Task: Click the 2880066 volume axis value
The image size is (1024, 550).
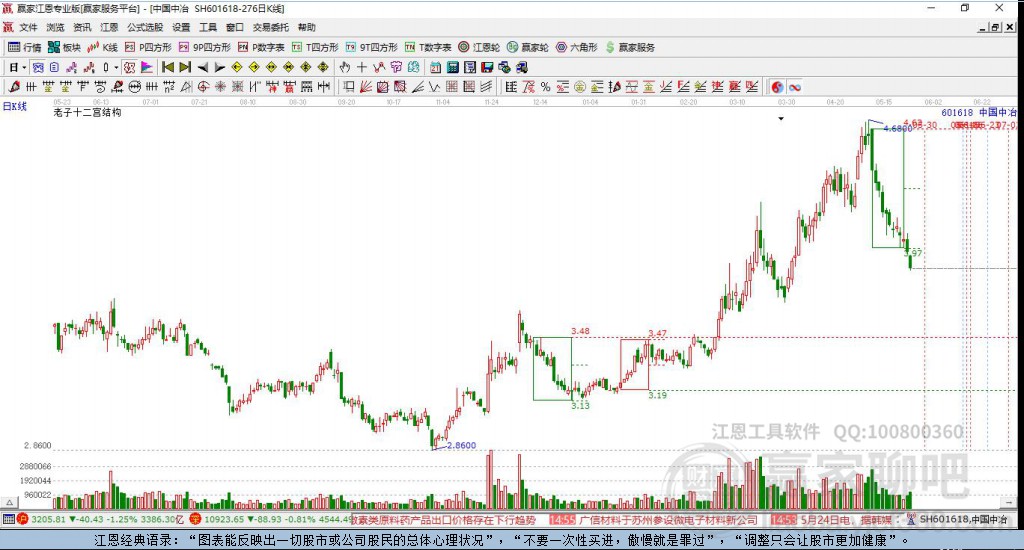Action: (35, 466)
